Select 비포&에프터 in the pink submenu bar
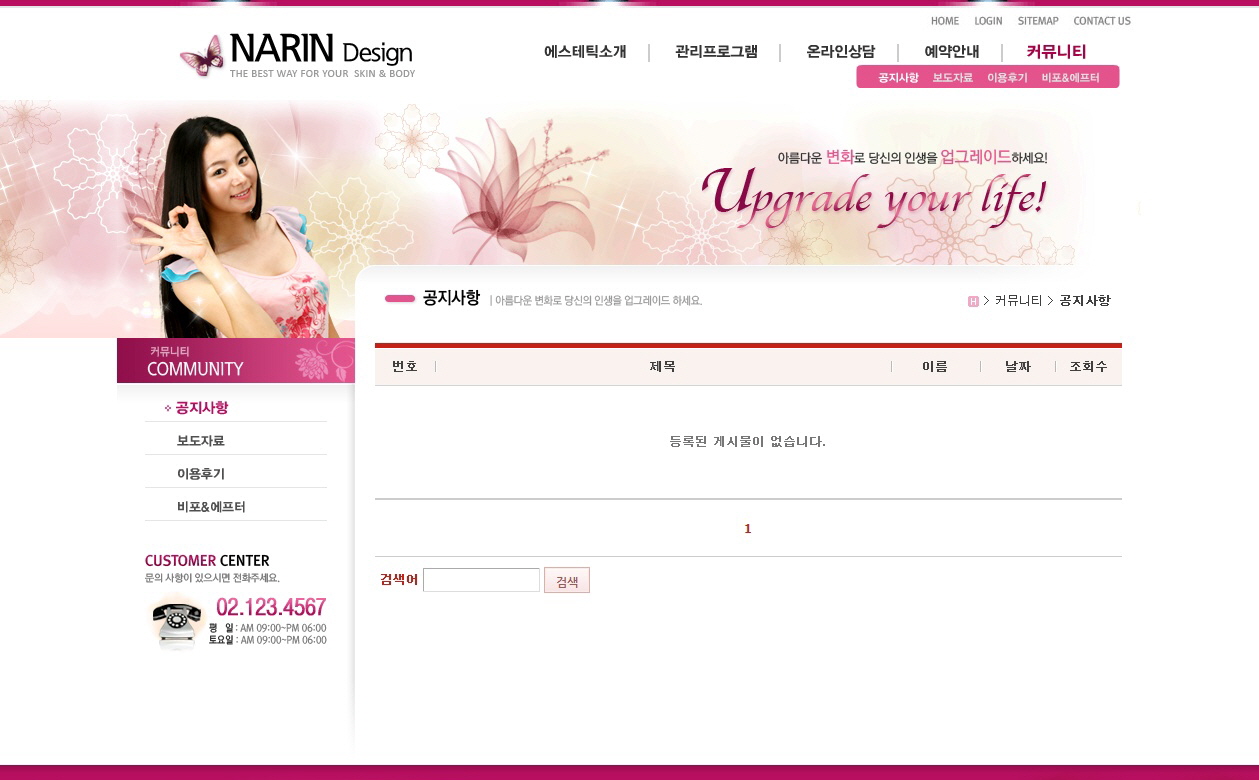The height and width of the screenshot is (780, 1259). 1070,78
